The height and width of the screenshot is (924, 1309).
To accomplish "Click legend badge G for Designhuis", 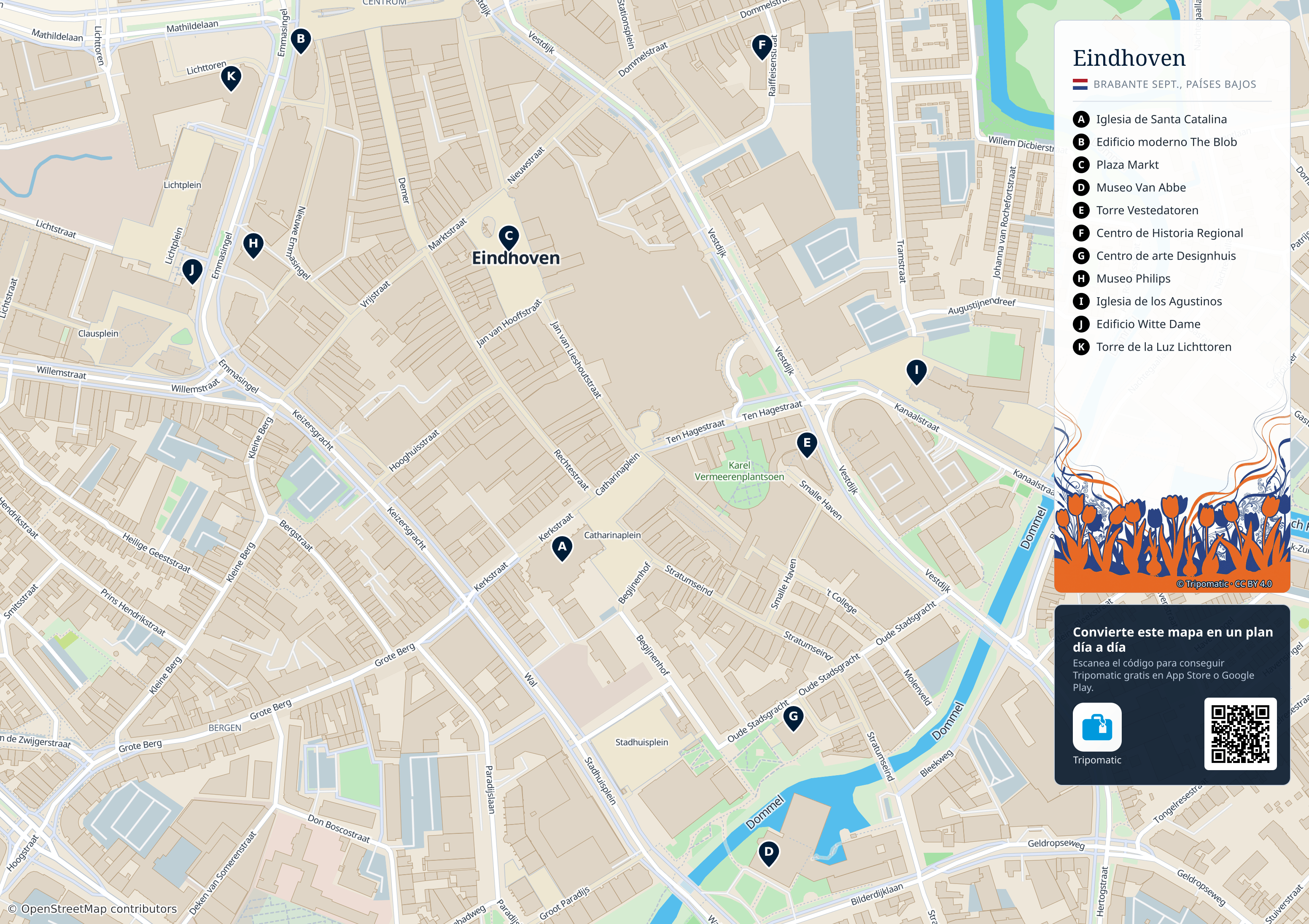I will coord(1081,256).
